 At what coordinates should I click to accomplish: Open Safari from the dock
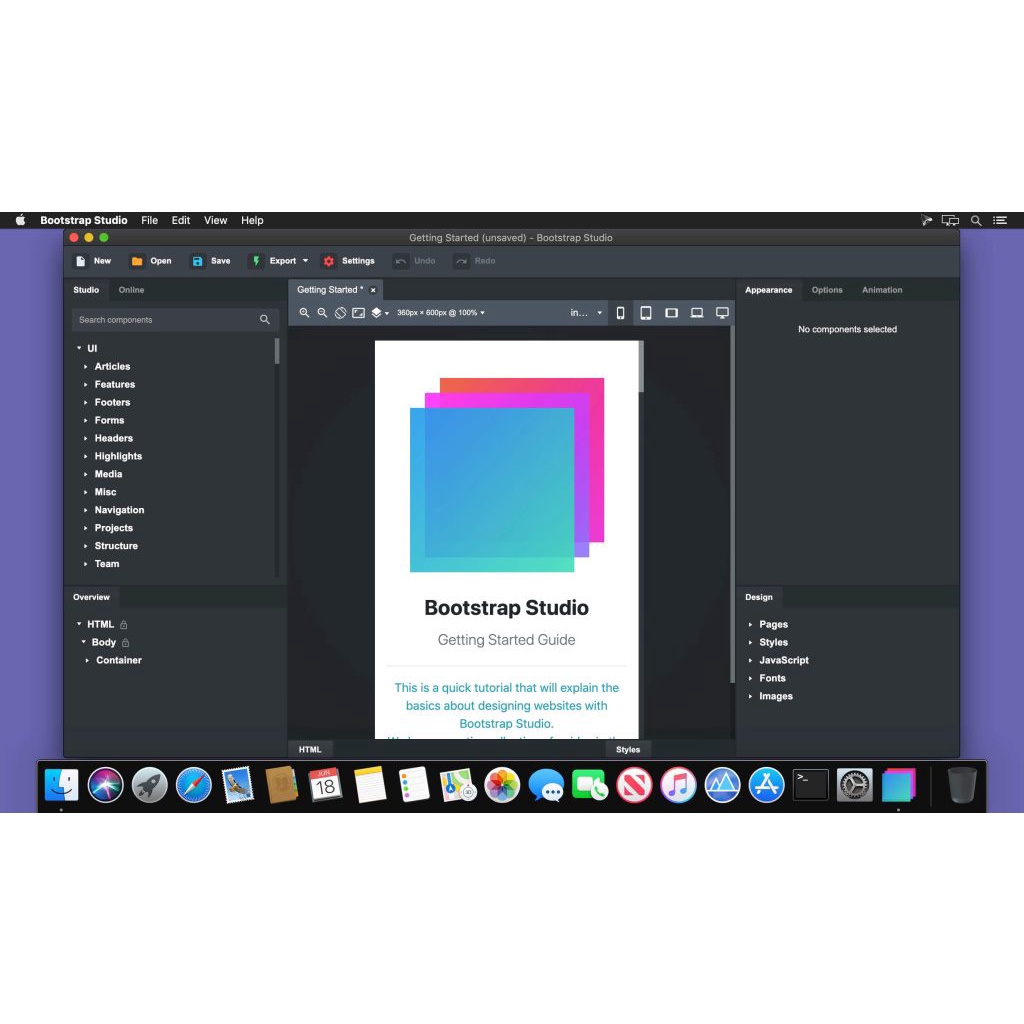tap(194, 785)
